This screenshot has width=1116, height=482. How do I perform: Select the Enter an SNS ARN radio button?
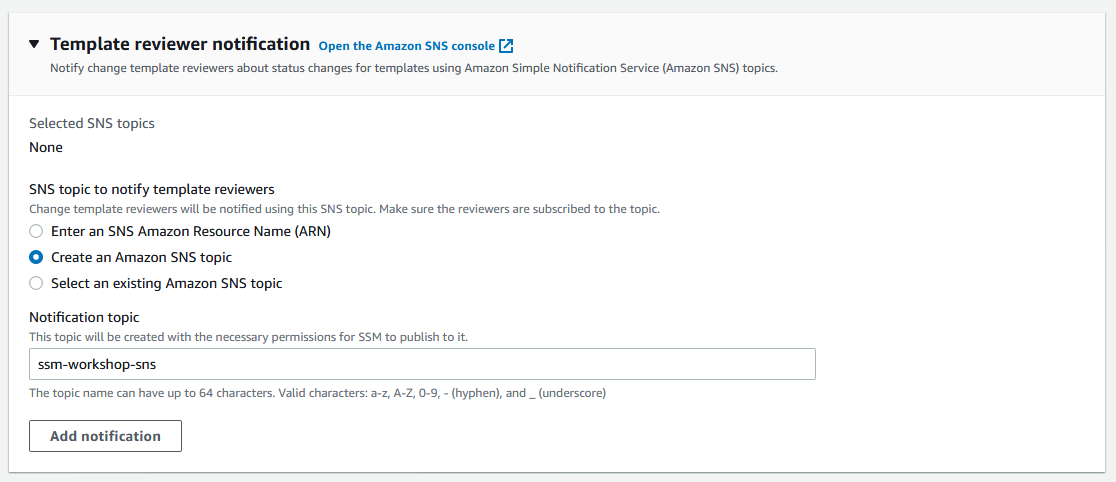pos(36,231)
